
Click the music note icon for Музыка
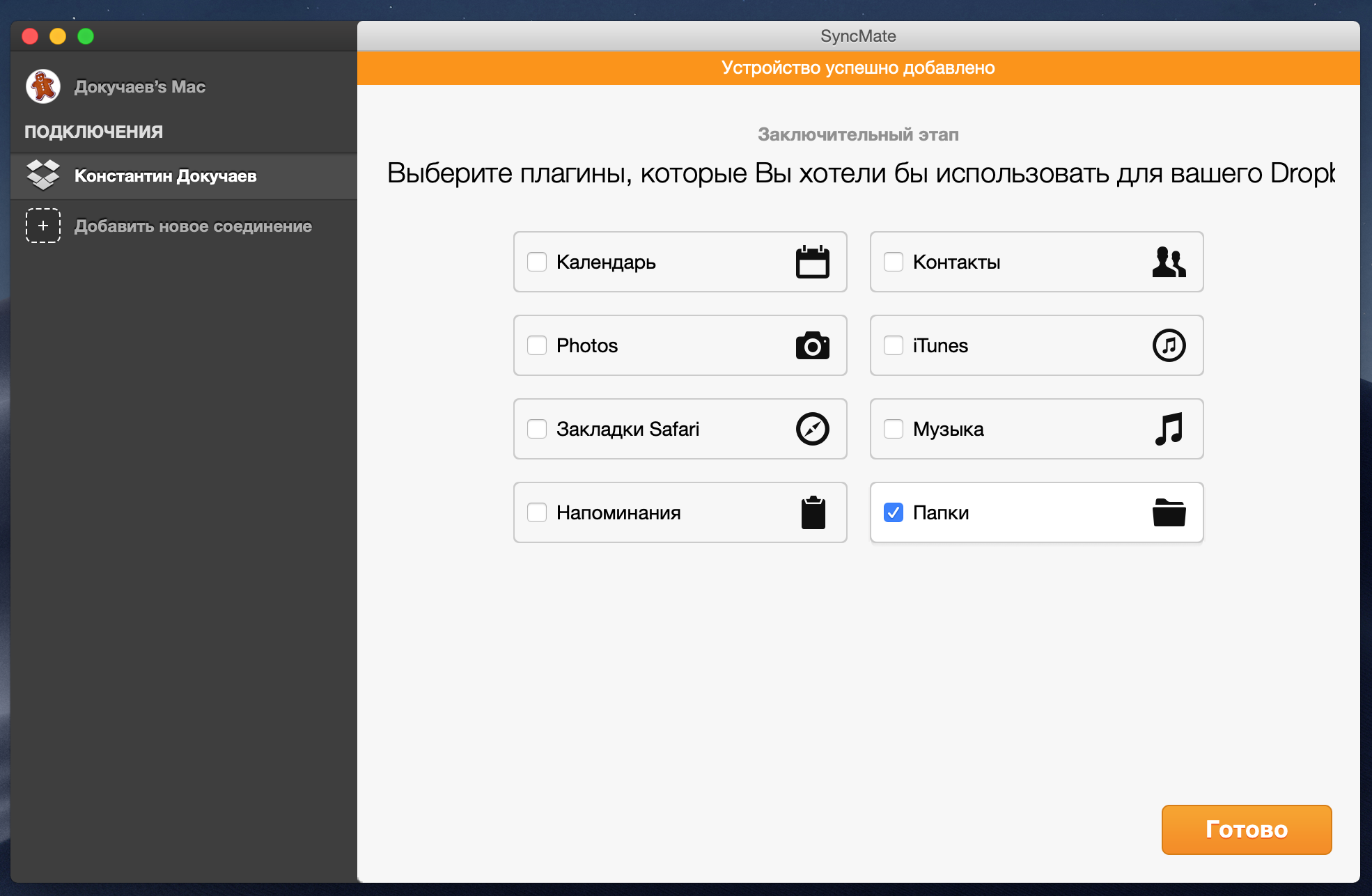[1168, 429]
